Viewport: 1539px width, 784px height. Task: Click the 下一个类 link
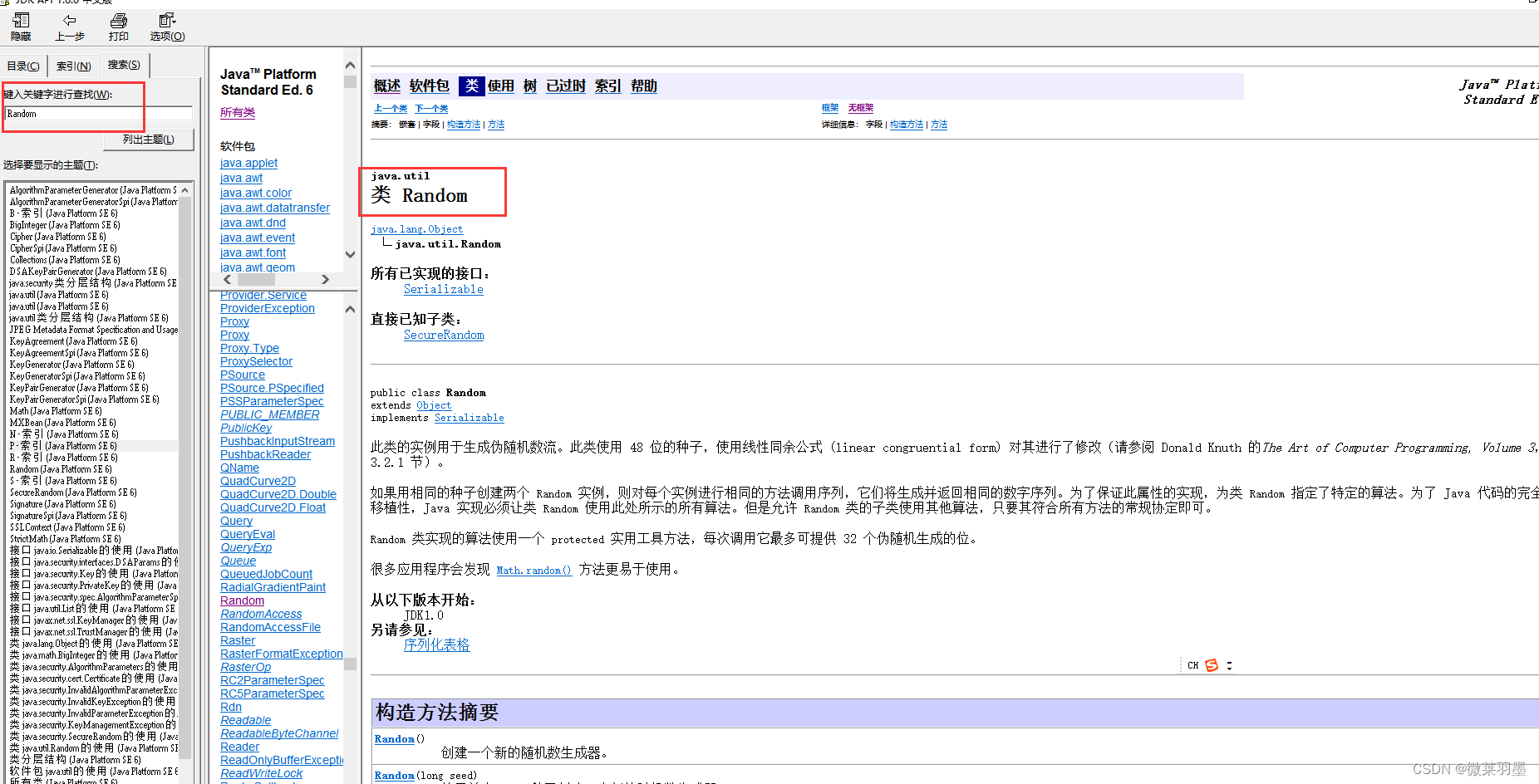[x=431, y=108]
